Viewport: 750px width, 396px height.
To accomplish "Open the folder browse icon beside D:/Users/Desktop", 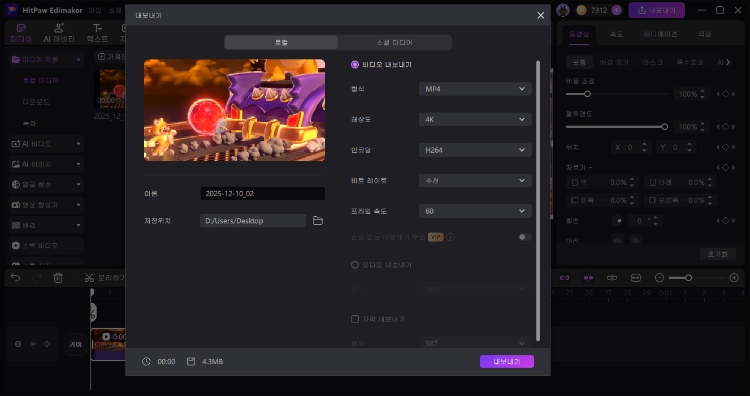I will [318, 220].
